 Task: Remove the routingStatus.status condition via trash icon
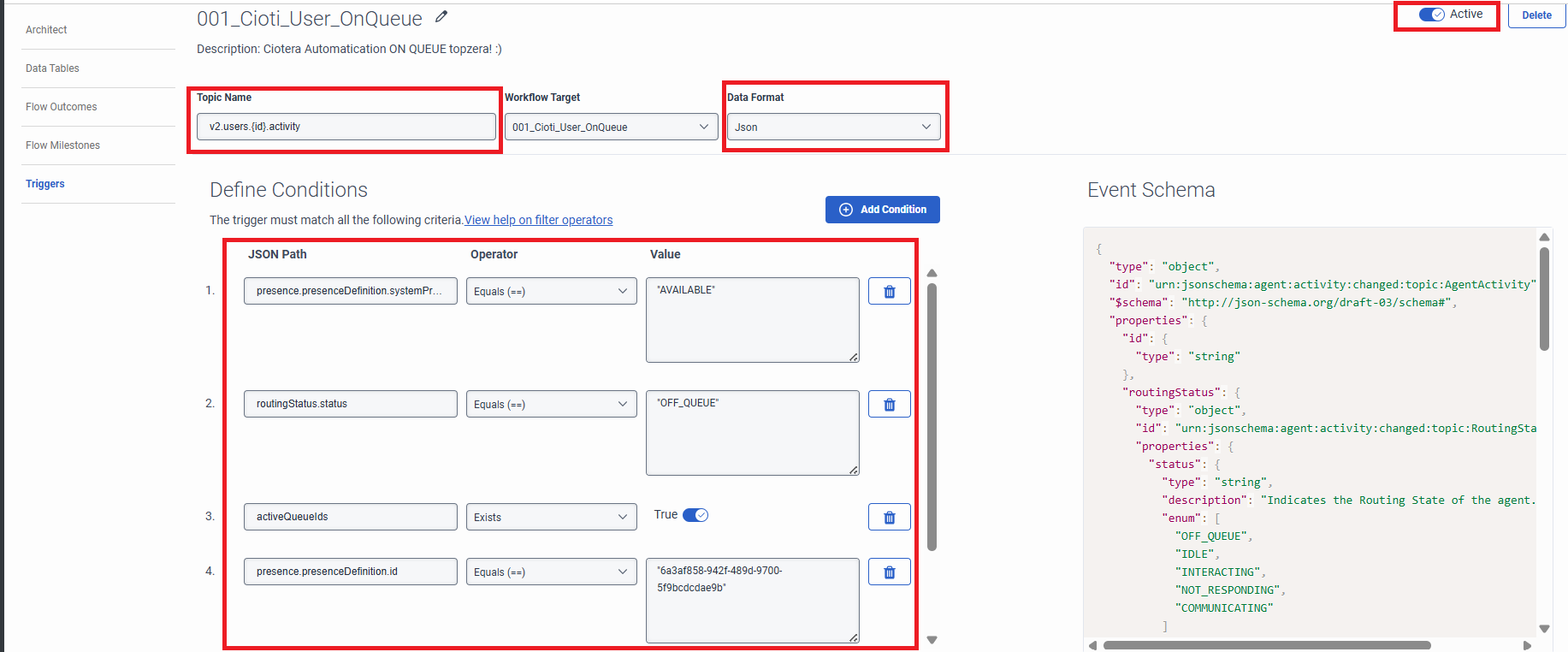pos(889,405)
